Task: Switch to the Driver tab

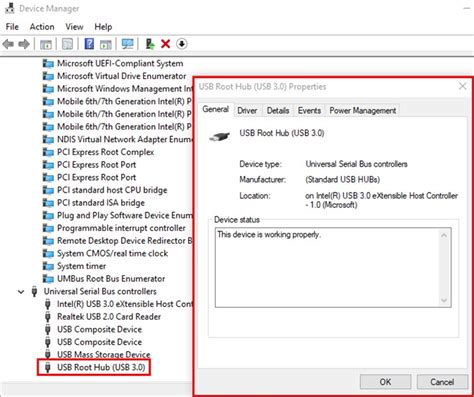Action: click(247, 110)
